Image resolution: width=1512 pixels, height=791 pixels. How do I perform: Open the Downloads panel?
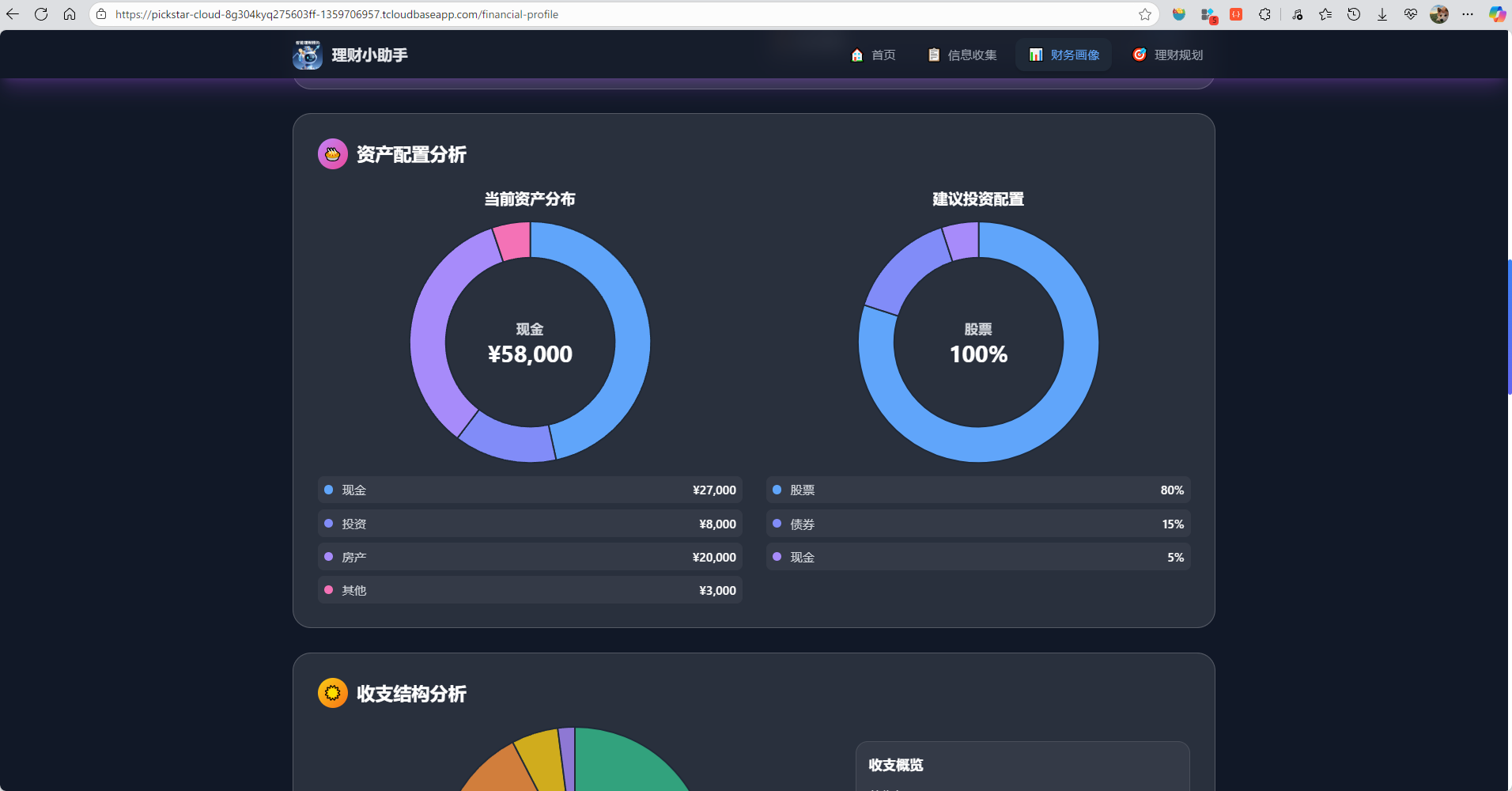click(x=1382, y=14)
